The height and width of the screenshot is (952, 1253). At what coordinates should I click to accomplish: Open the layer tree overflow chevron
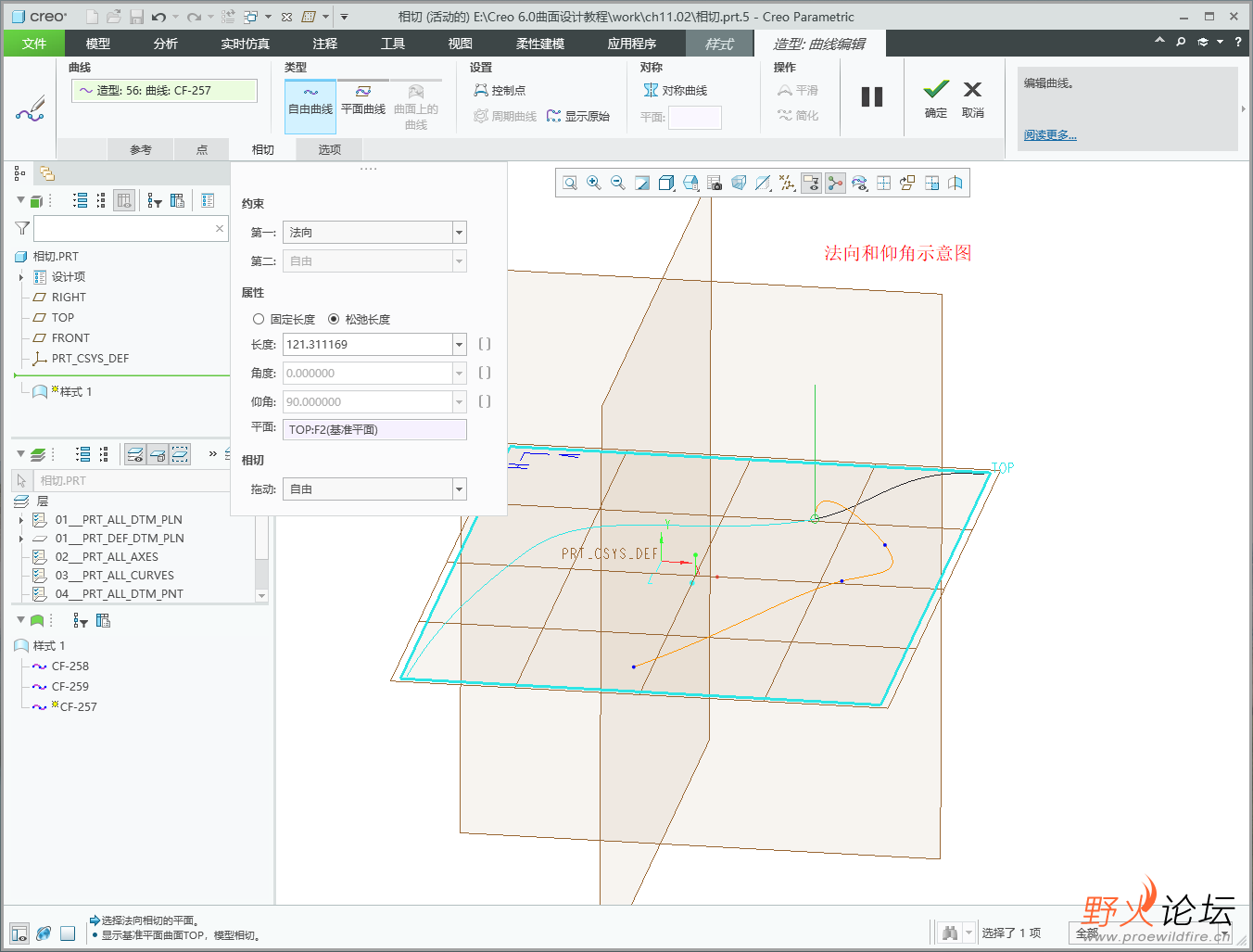(213, 454)
